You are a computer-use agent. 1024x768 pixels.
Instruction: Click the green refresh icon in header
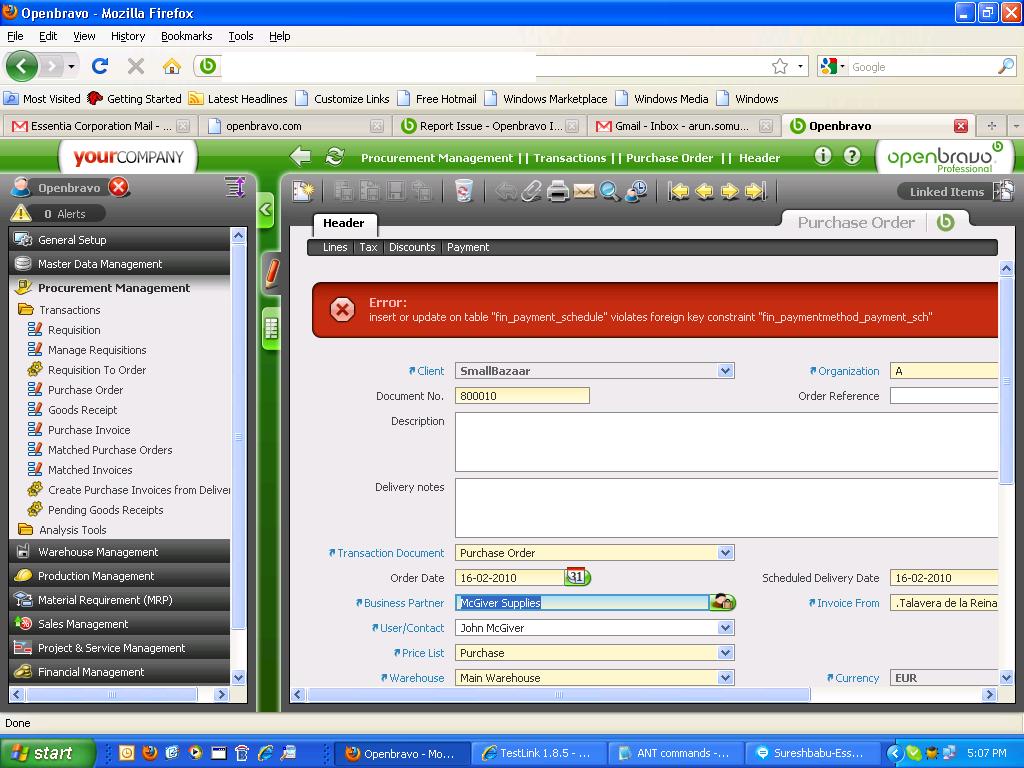[x=335, y=157]
